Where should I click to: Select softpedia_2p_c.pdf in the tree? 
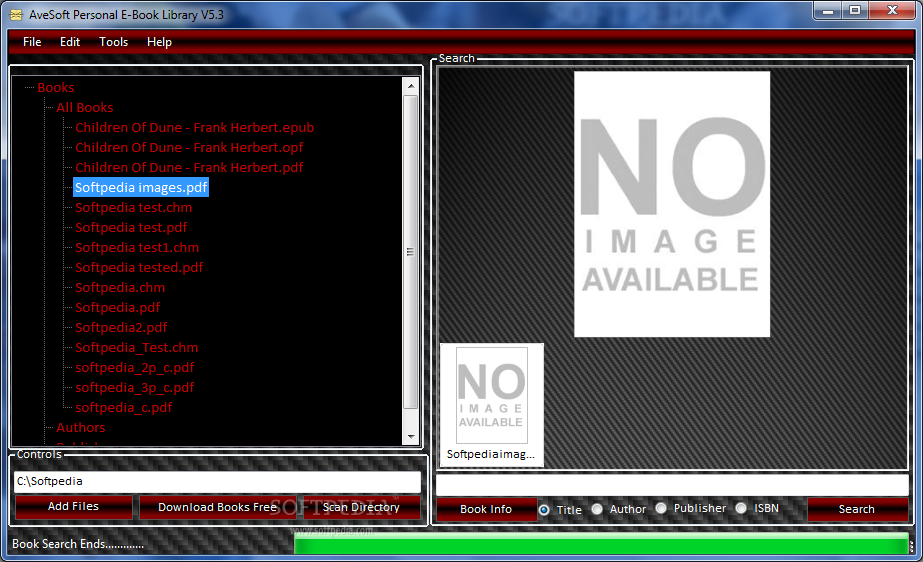[135, 368]
